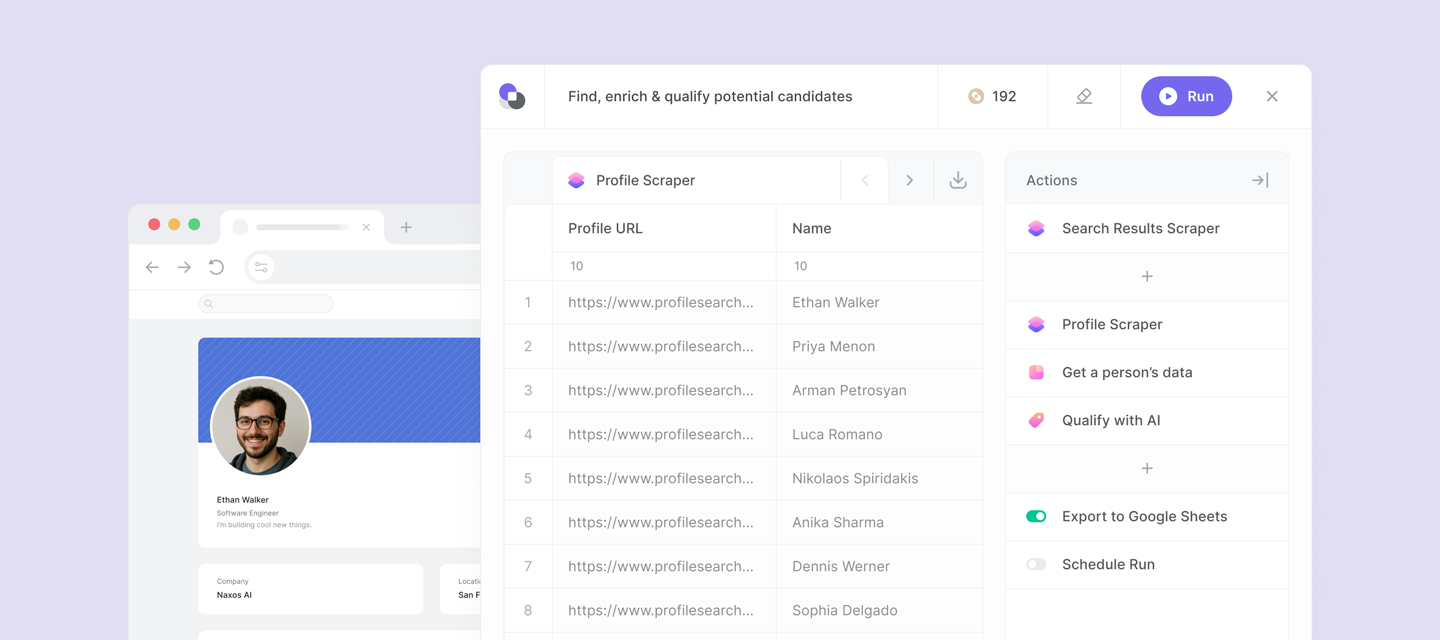Select the Search Results Scraper action icon

coord(1035,228)
